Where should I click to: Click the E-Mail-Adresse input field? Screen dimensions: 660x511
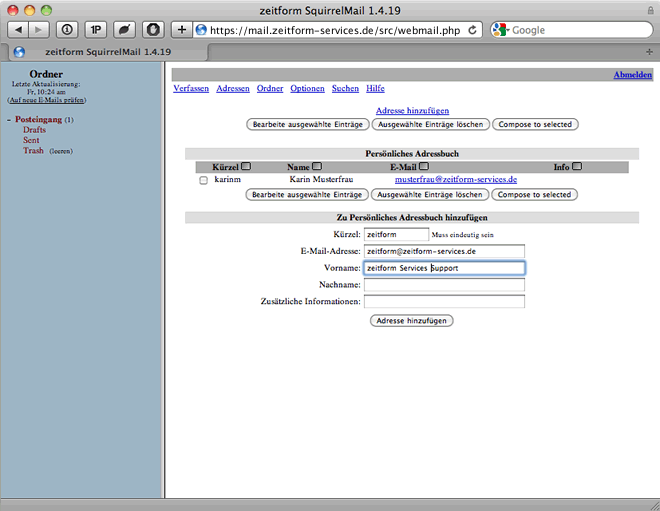click(x=444, y=251)
